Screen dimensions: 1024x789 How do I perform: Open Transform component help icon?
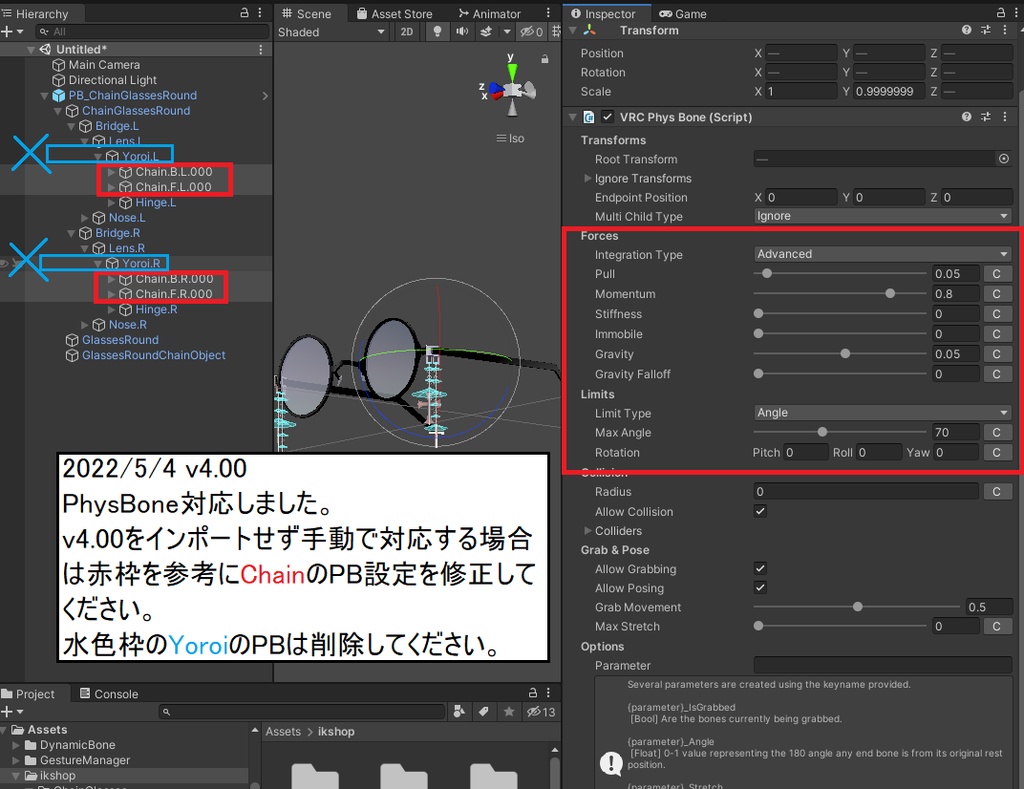pos(967,30)
